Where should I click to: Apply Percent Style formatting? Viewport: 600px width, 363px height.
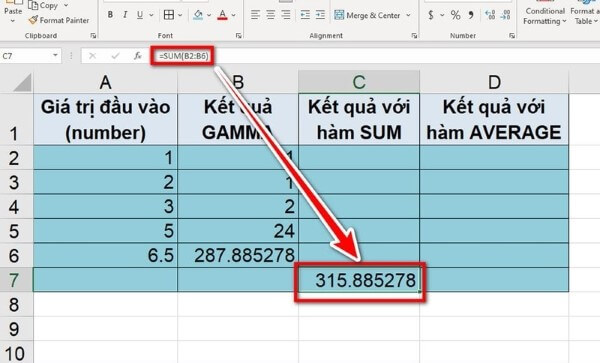[x=455, y=15]
